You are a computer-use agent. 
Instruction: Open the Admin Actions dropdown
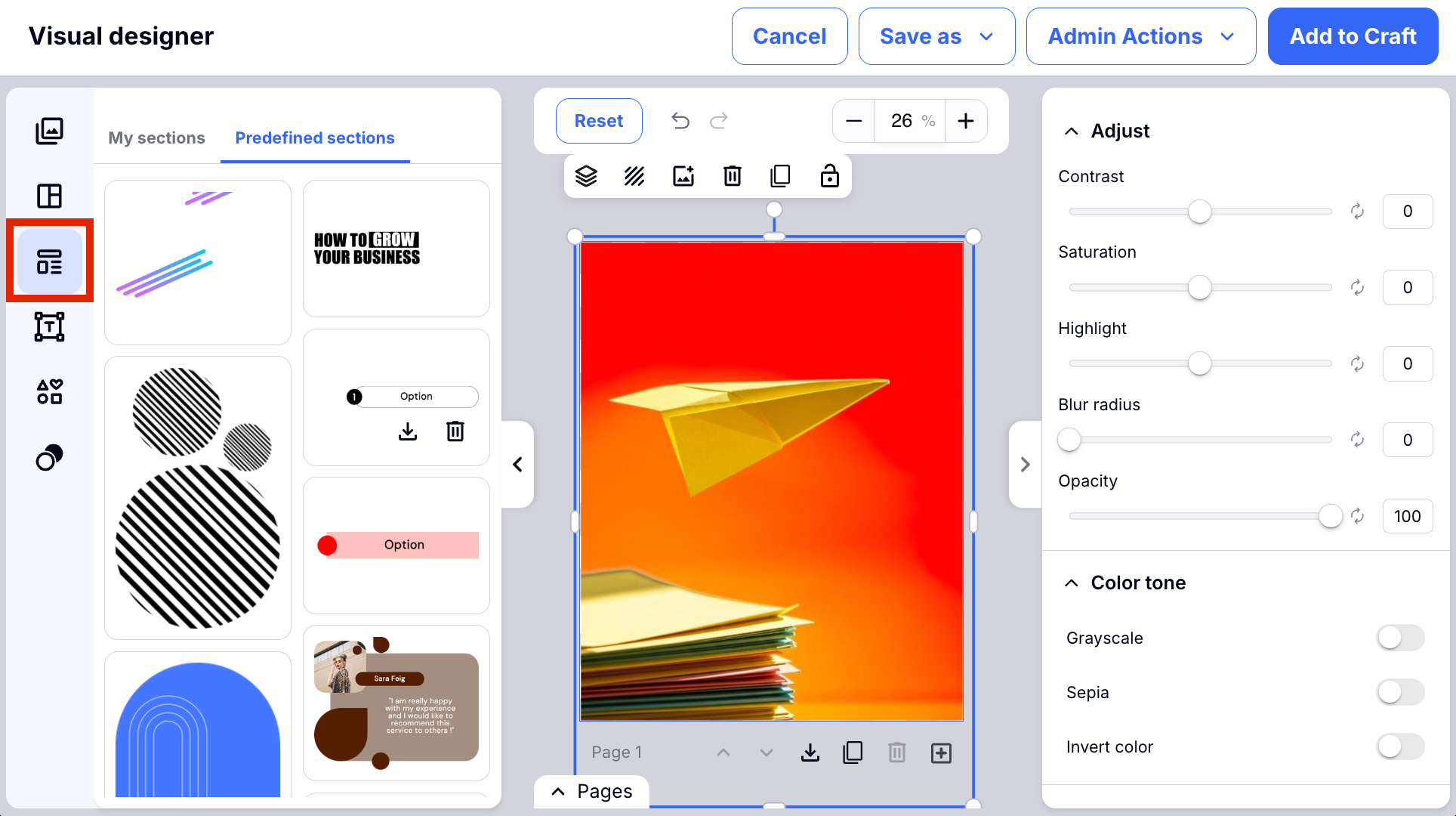(1140, 36)
